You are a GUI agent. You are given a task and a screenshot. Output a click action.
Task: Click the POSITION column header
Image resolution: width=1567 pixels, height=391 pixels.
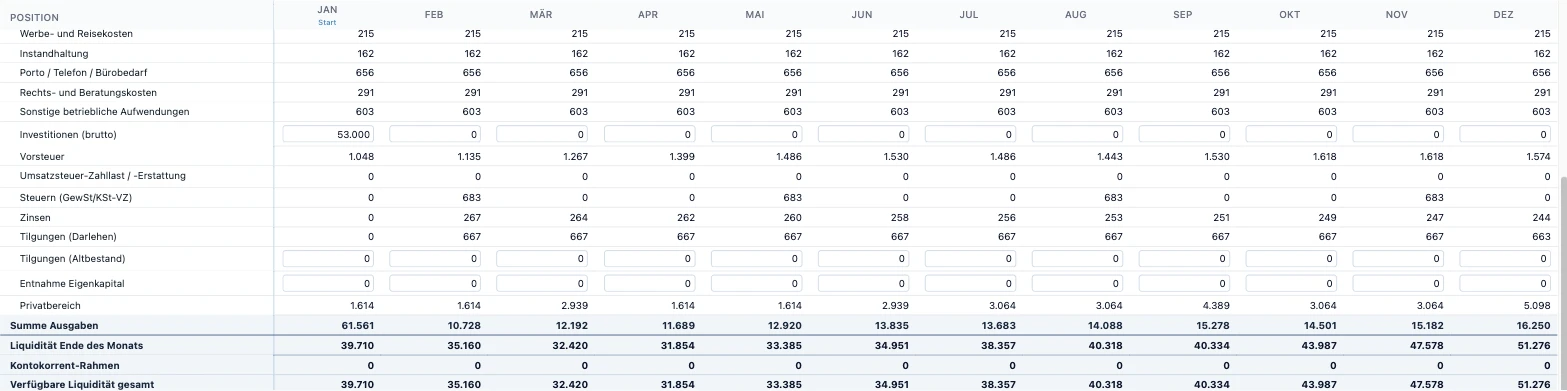[34, 17]
